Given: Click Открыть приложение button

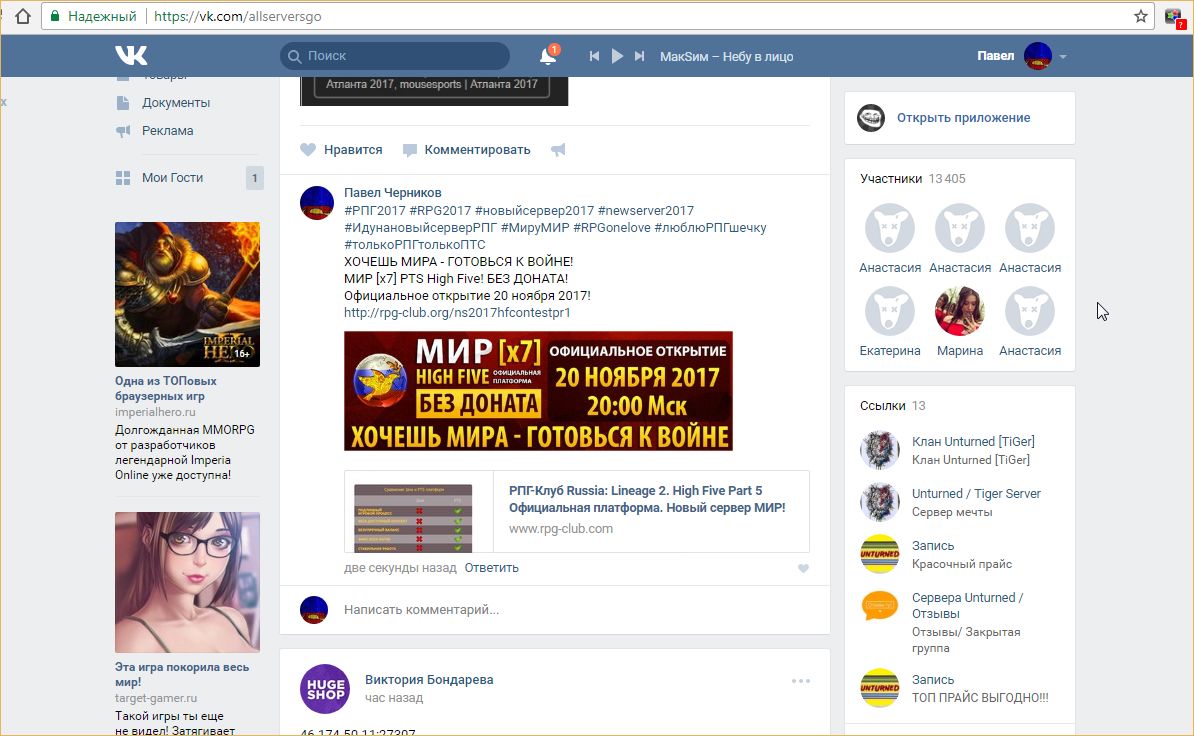Looking at the screenshot, I should [x=962, y=118].
